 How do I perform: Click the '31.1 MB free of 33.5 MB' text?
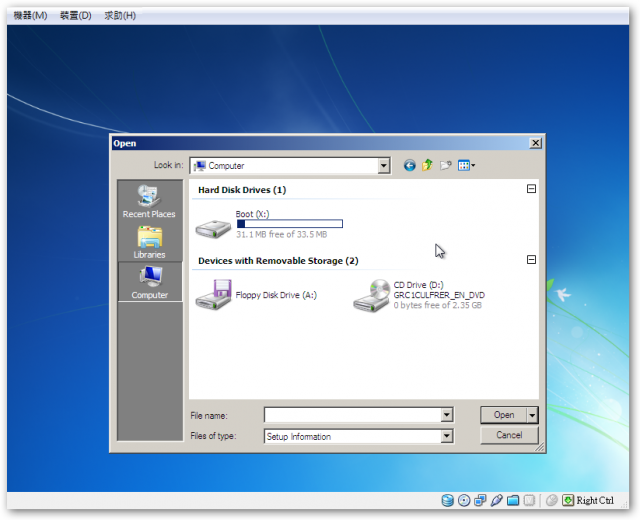pos(281,234)
